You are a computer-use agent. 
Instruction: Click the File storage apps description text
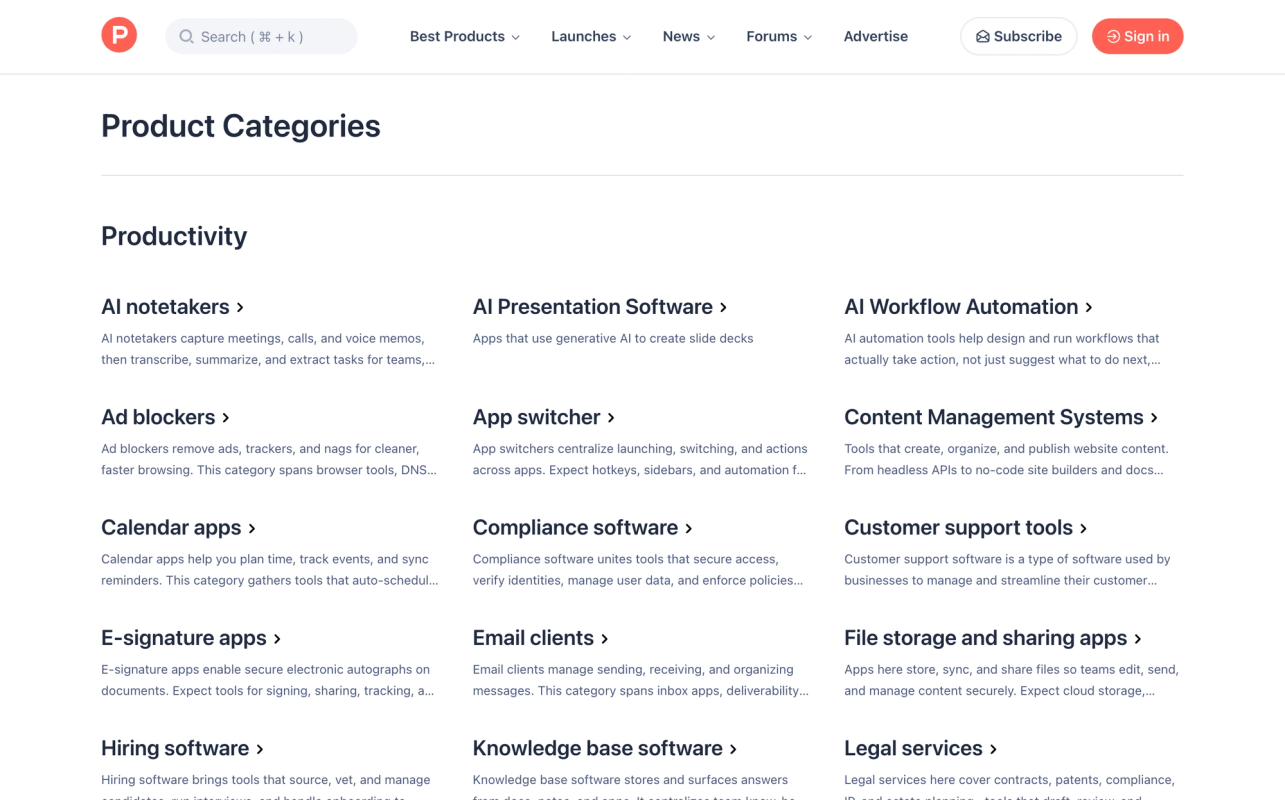[1012, 681]
